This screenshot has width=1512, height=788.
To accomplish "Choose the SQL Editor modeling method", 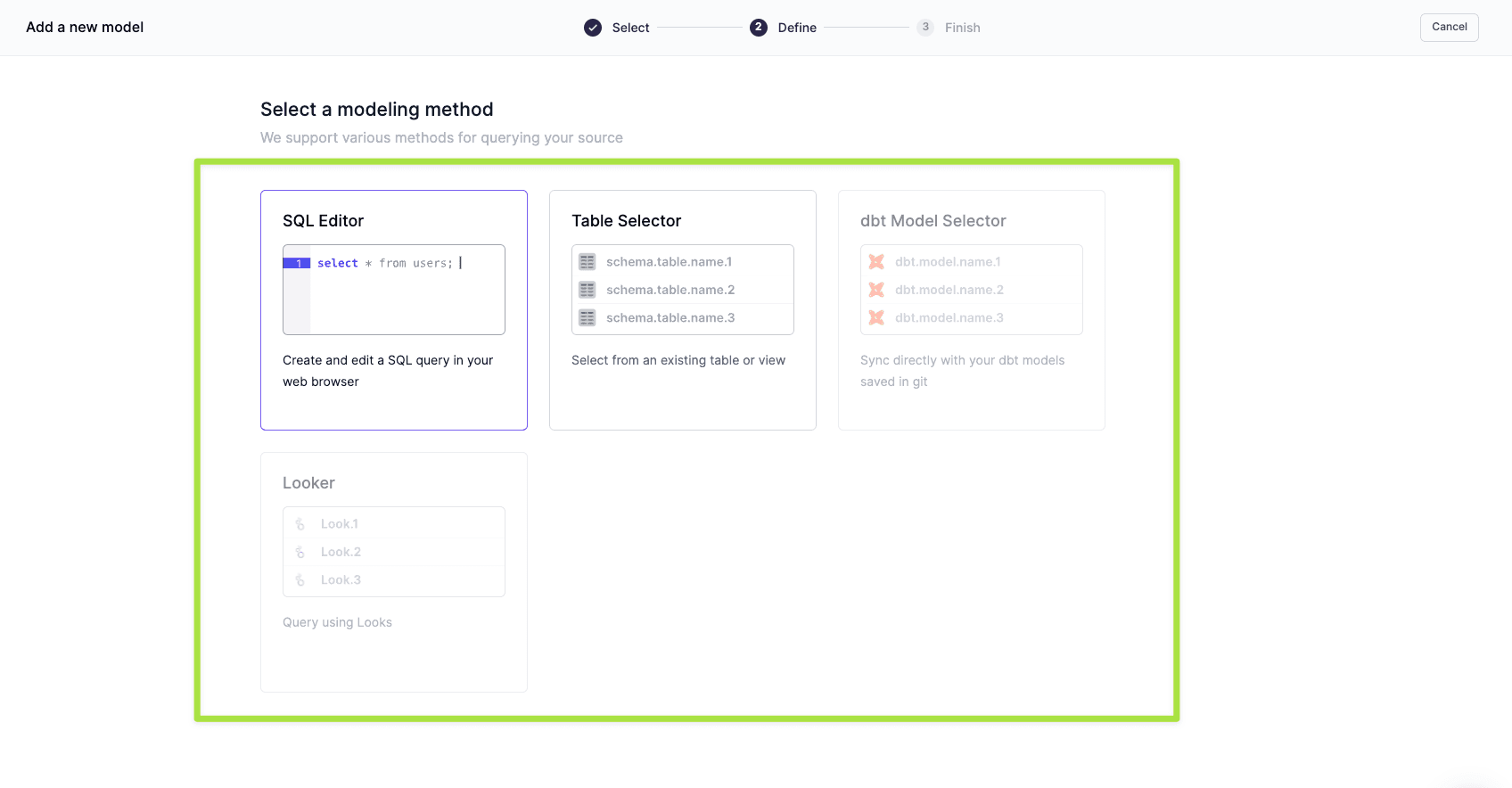I will click(323, 221).
